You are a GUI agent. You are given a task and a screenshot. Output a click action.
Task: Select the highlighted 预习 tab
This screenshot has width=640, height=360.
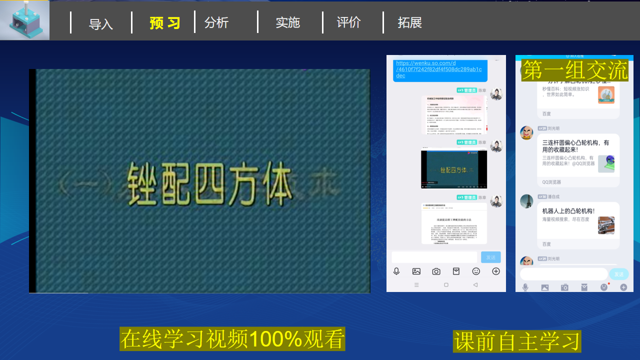tap(165, 23)
